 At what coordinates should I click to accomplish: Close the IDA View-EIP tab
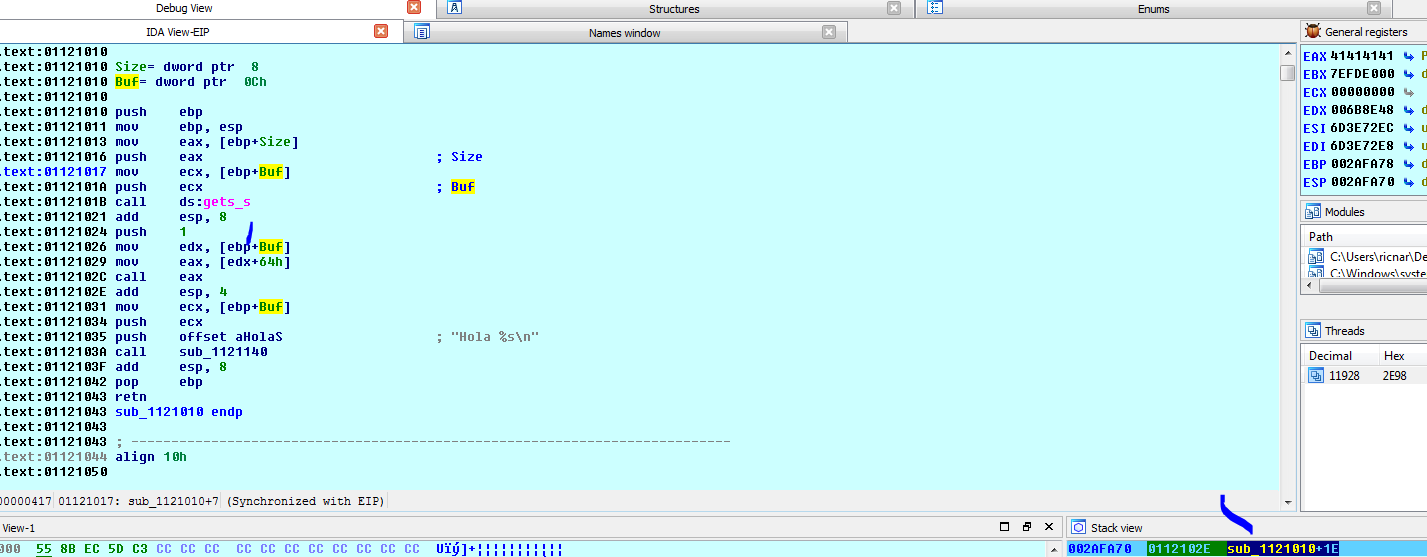tap(381, 32)
